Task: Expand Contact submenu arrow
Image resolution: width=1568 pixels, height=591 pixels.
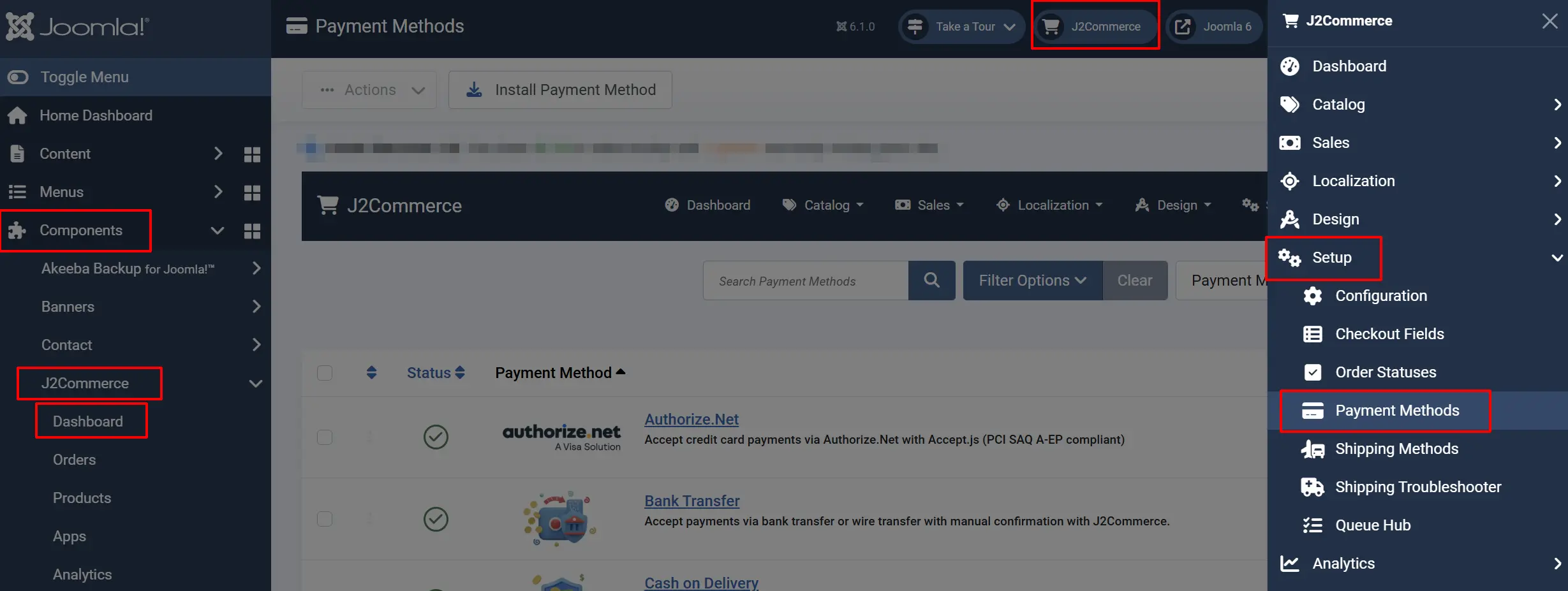Action: (256, 345)
